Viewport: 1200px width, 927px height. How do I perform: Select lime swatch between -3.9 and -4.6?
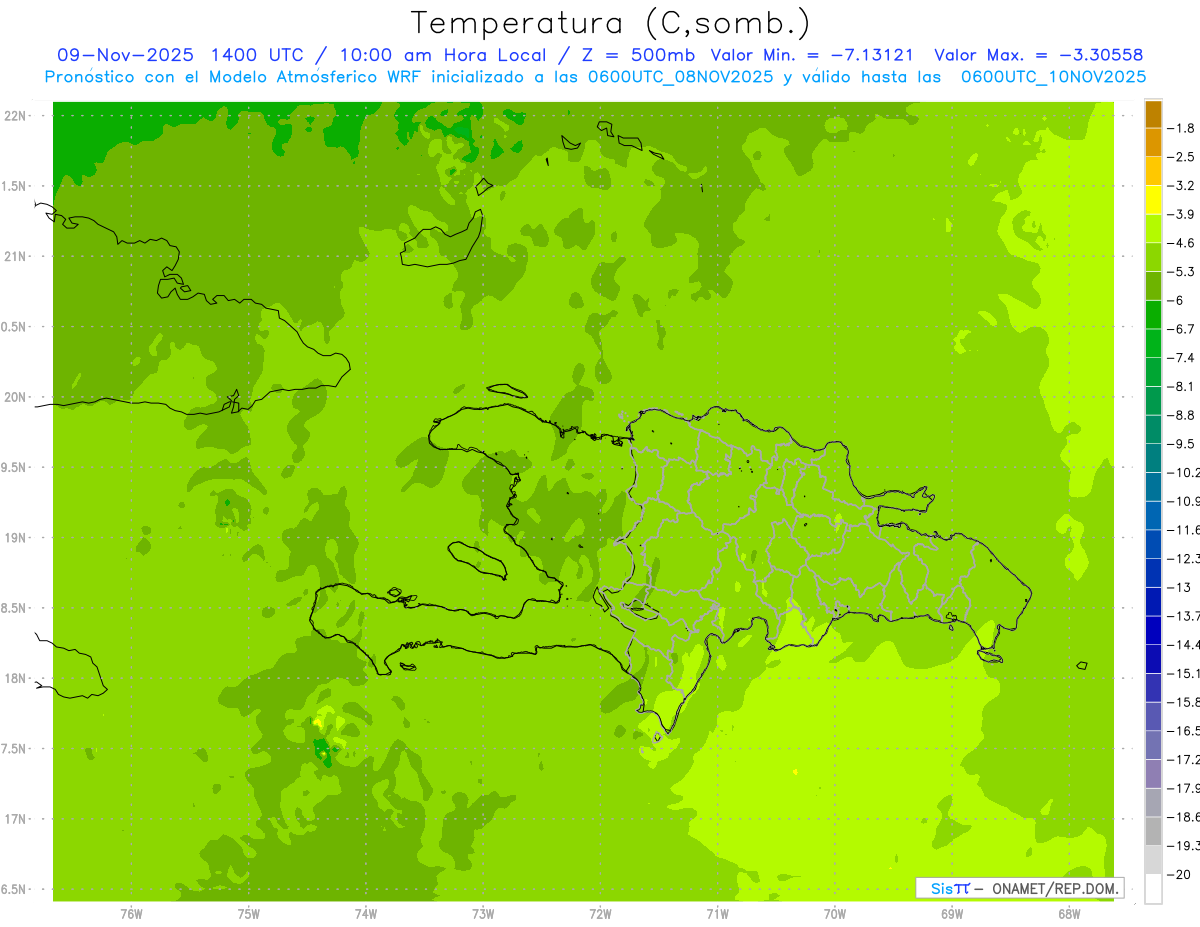point(1153,228)
